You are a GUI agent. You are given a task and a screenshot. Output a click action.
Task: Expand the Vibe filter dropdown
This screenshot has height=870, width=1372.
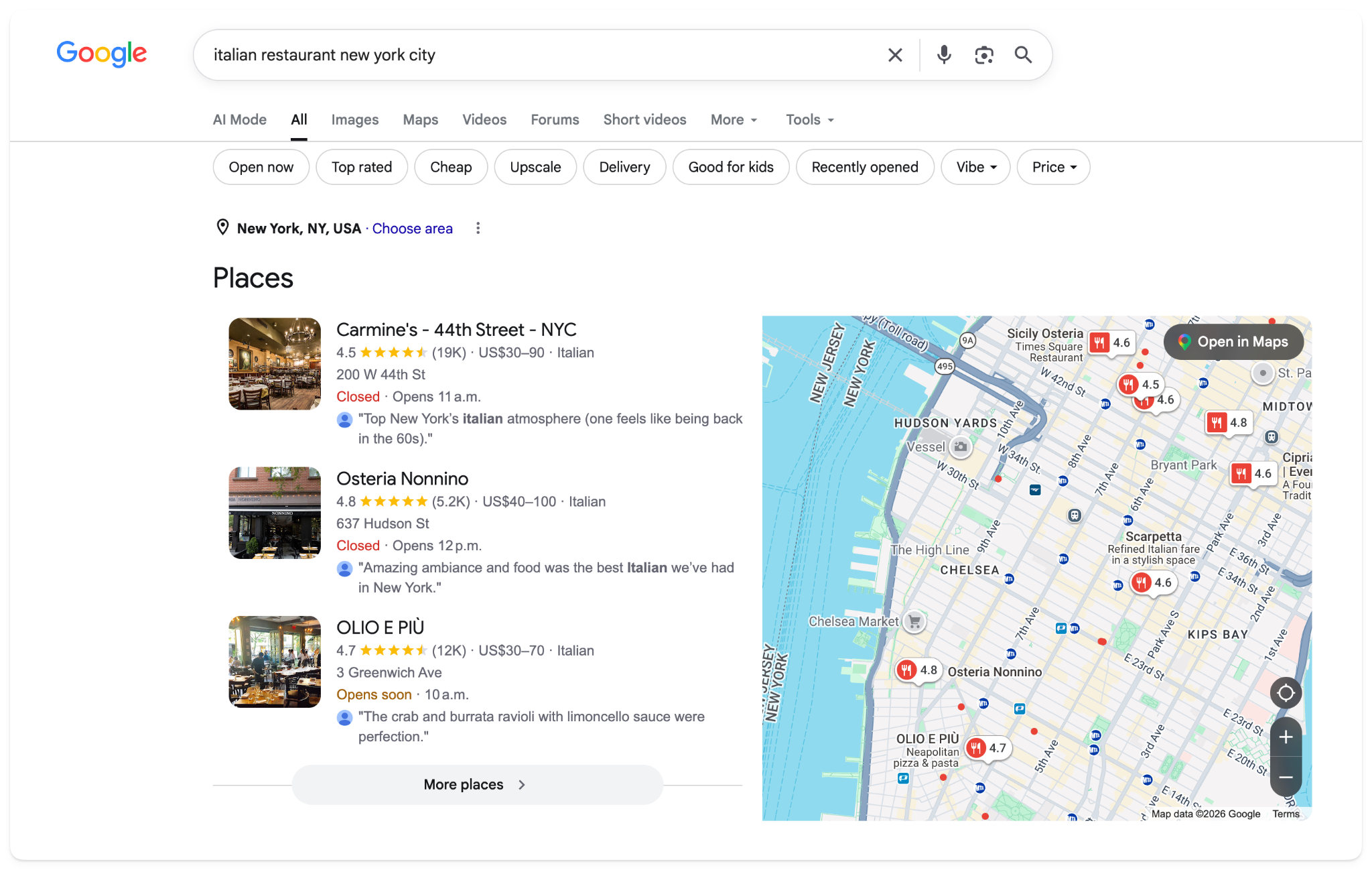[x=975, y=167]
